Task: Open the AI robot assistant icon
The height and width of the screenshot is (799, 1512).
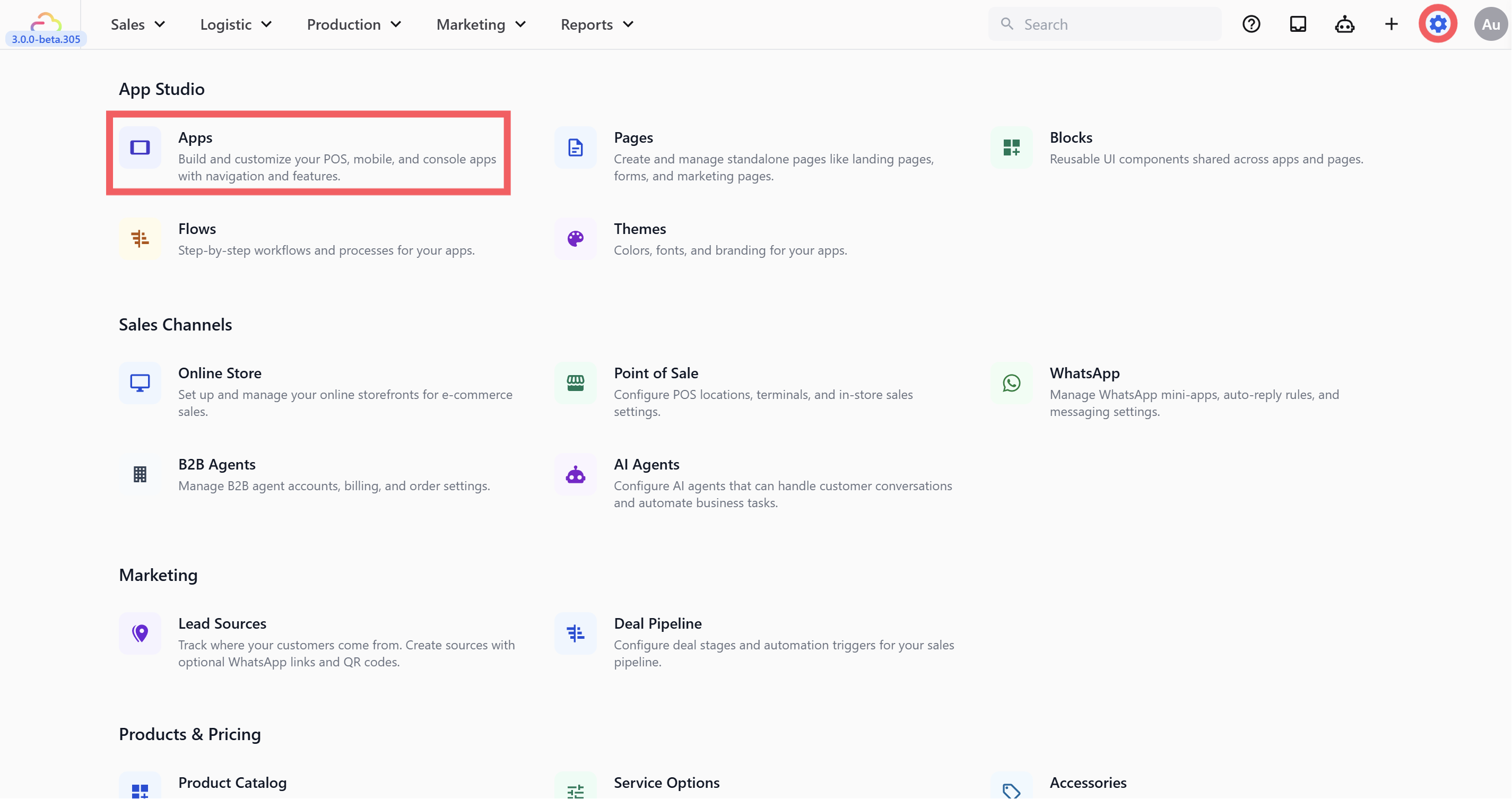Action: tap(1344, 24)
